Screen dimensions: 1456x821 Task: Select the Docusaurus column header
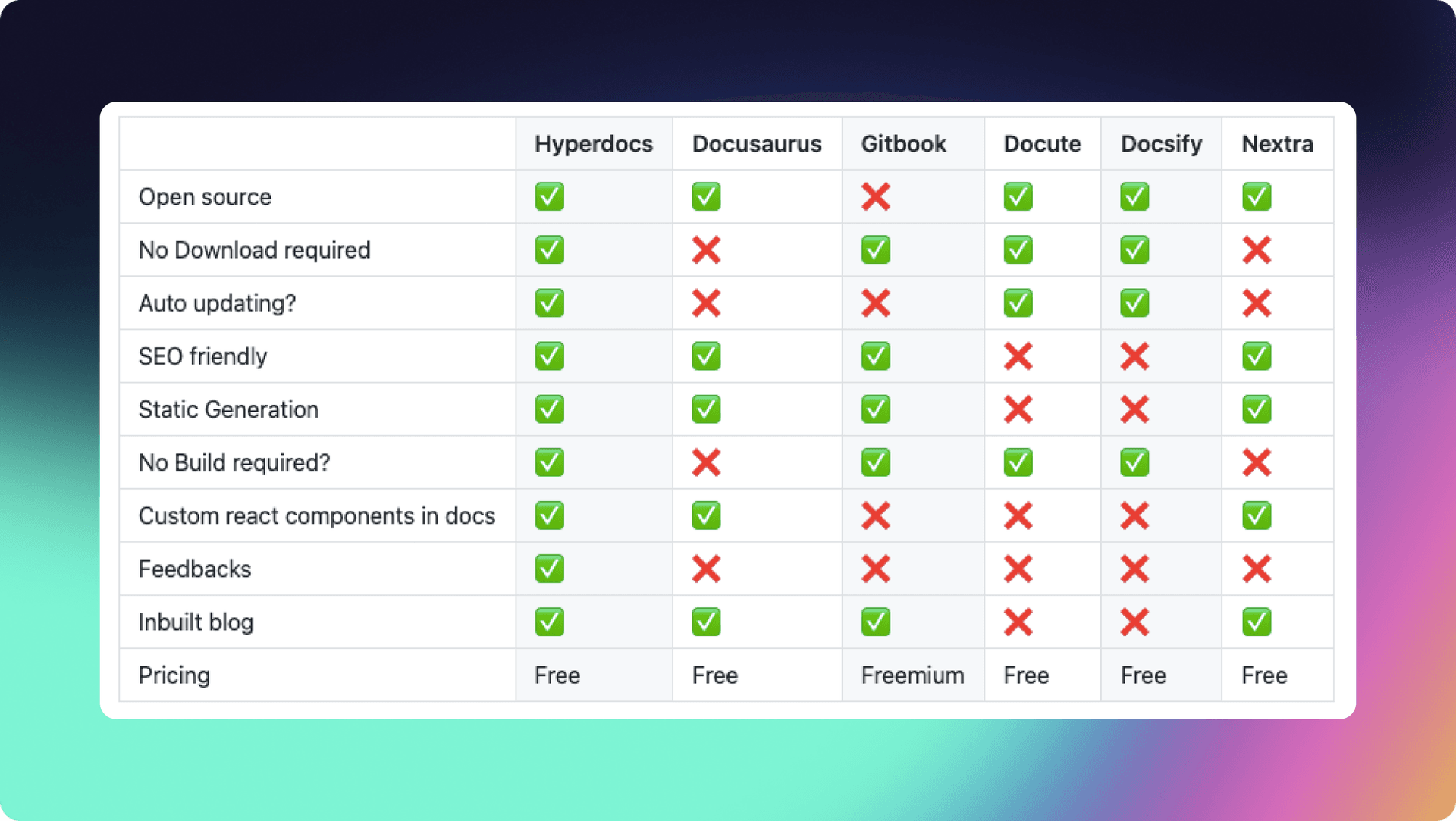[756, 144]
